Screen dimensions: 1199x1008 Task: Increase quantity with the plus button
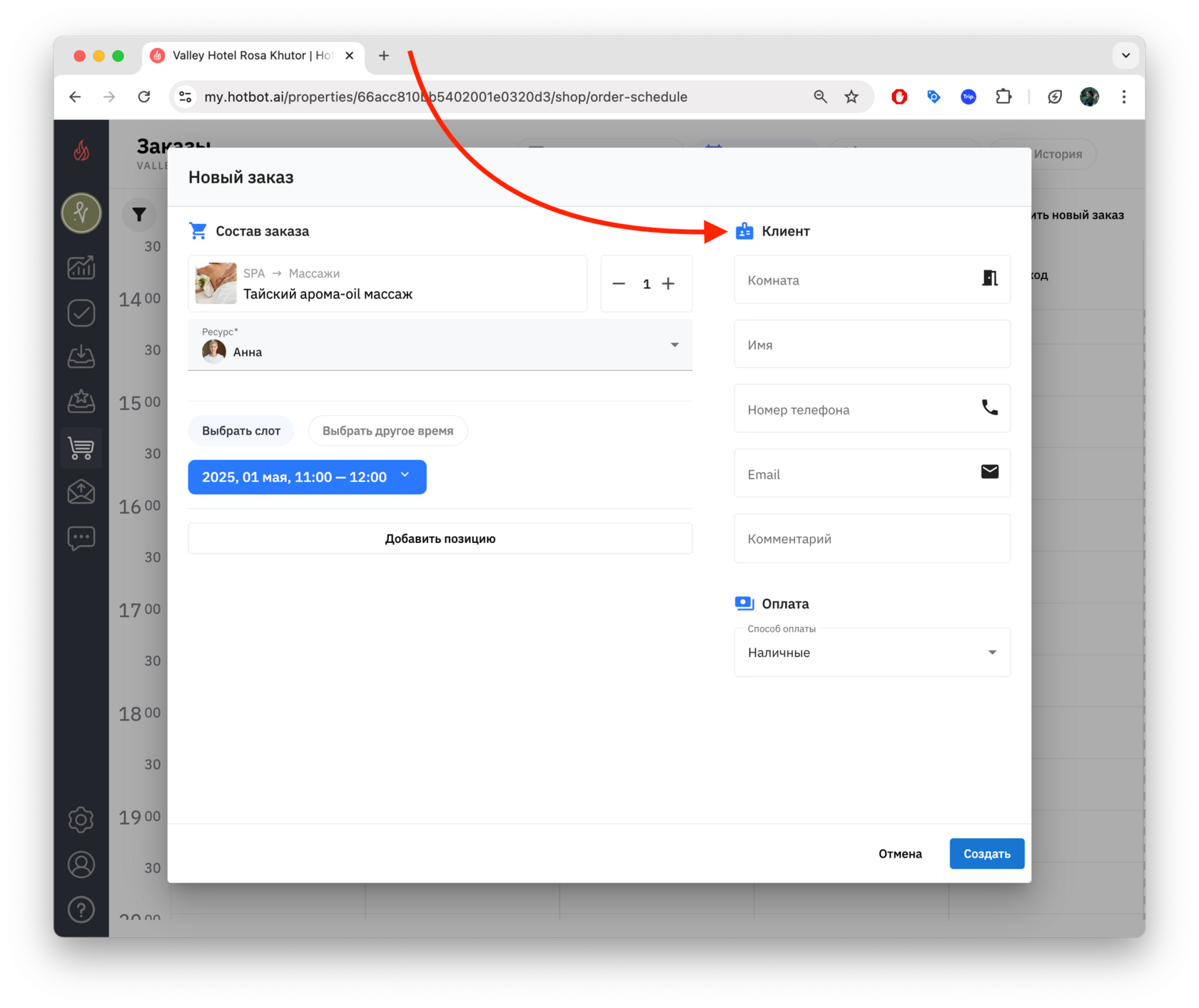click(x=668, y=284)
